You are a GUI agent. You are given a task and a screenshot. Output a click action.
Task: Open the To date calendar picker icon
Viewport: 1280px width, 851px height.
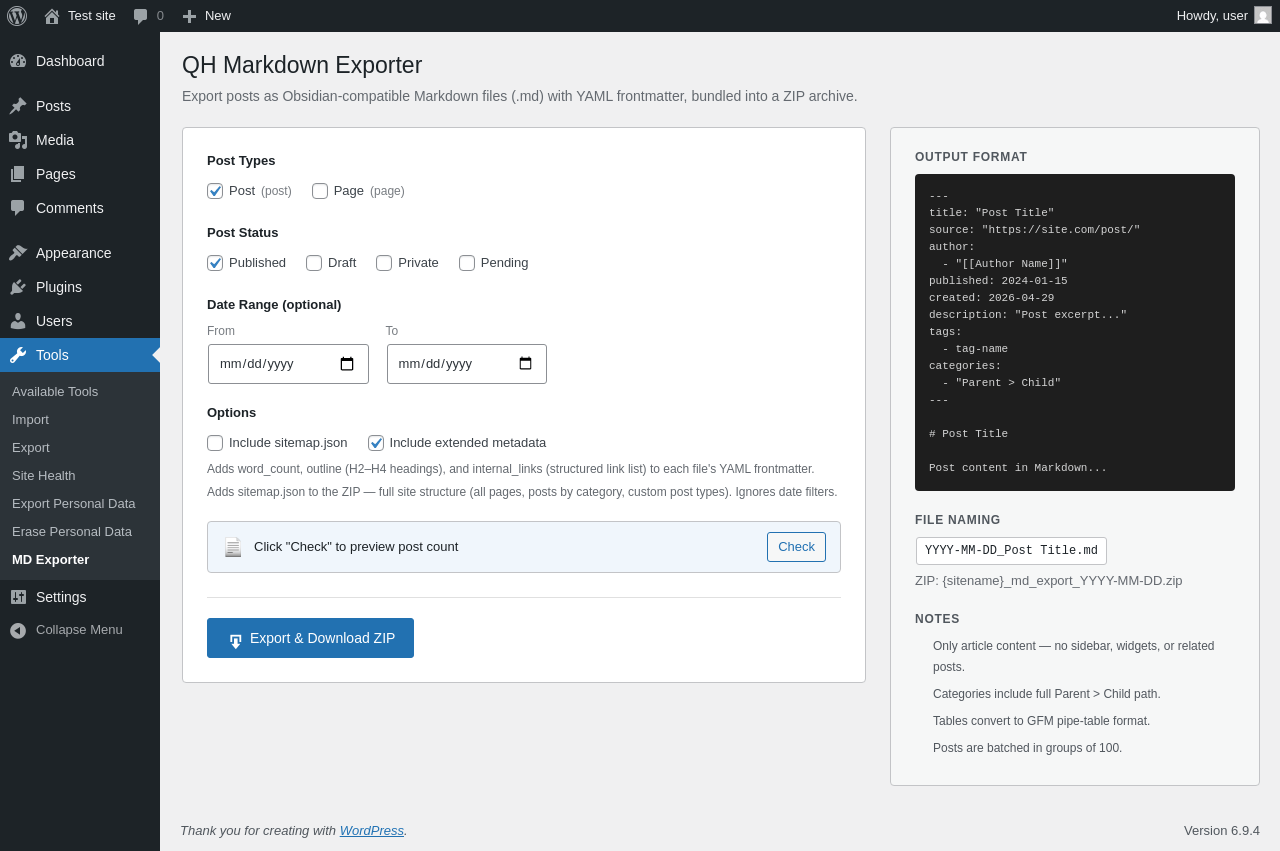526,364
